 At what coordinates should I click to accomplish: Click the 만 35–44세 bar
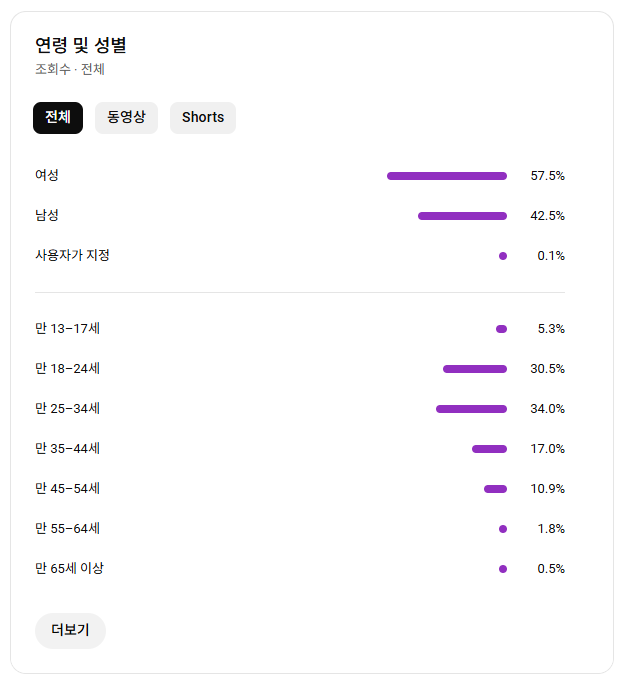[489, 449]
